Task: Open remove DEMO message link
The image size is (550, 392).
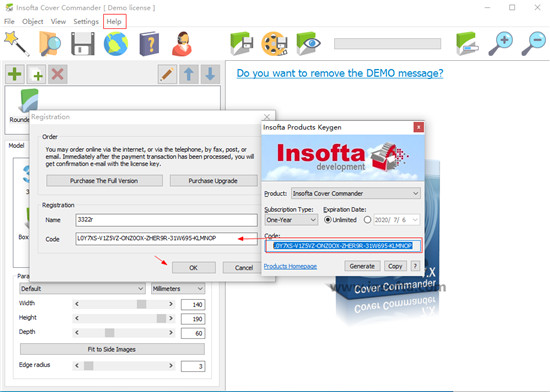Action: coord(340,73)
